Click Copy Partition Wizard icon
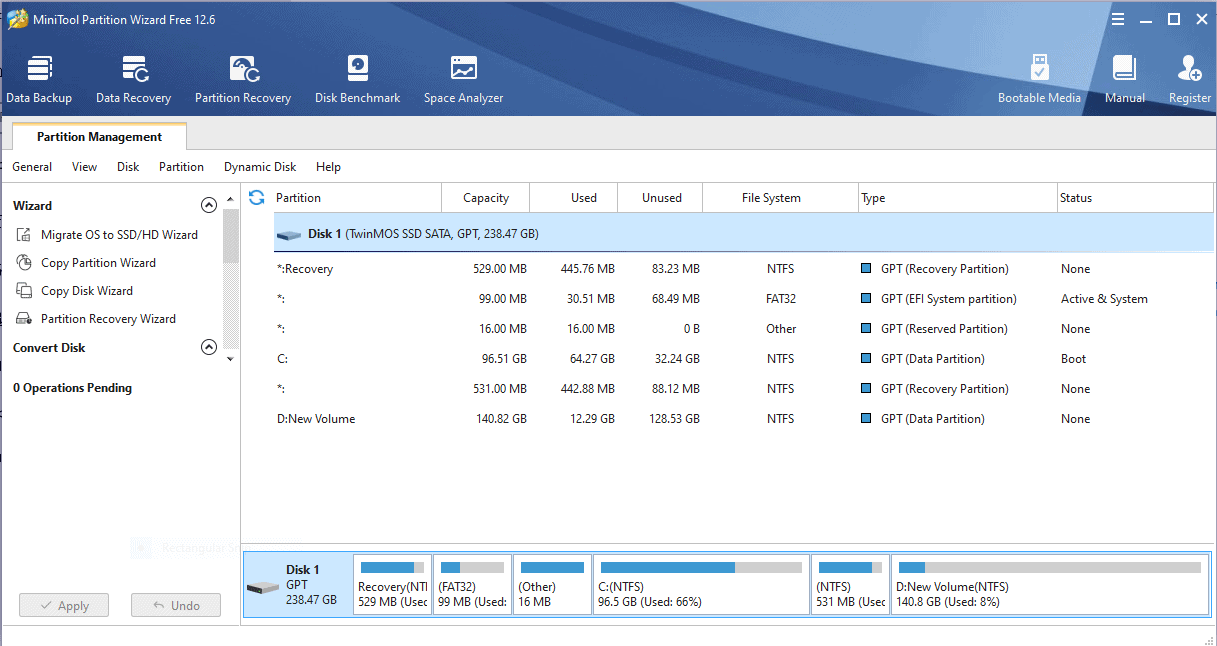The width and height of the screenshot is (1217, 646). 24,263
